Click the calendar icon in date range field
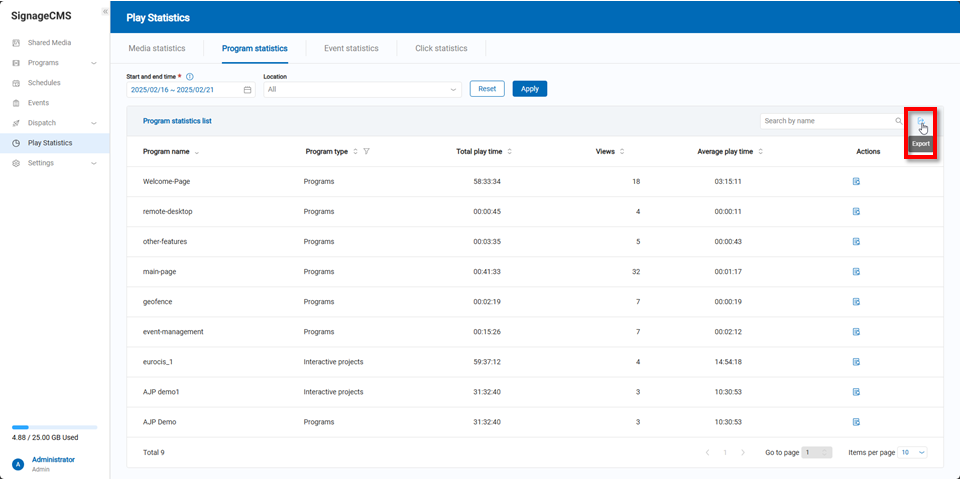Screen dimensions: 960x480 (x=247, y=89)
